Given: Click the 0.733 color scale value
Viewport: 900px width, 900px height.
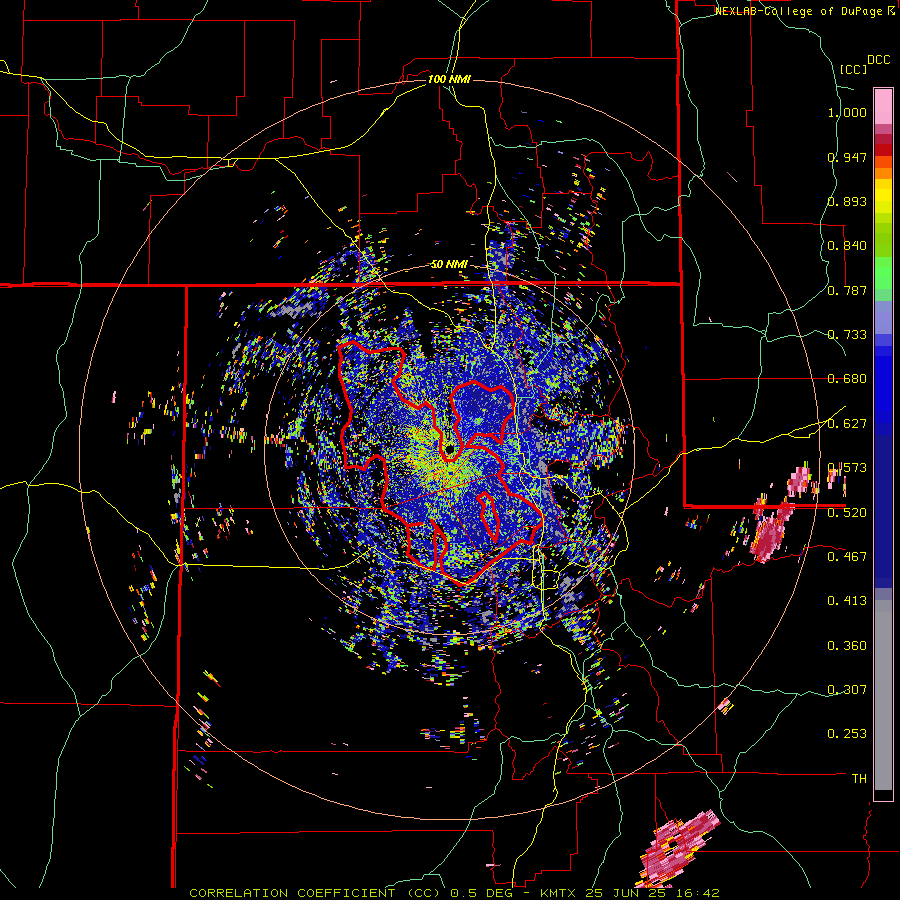Looking at the screenshot, I should (847, 335).
